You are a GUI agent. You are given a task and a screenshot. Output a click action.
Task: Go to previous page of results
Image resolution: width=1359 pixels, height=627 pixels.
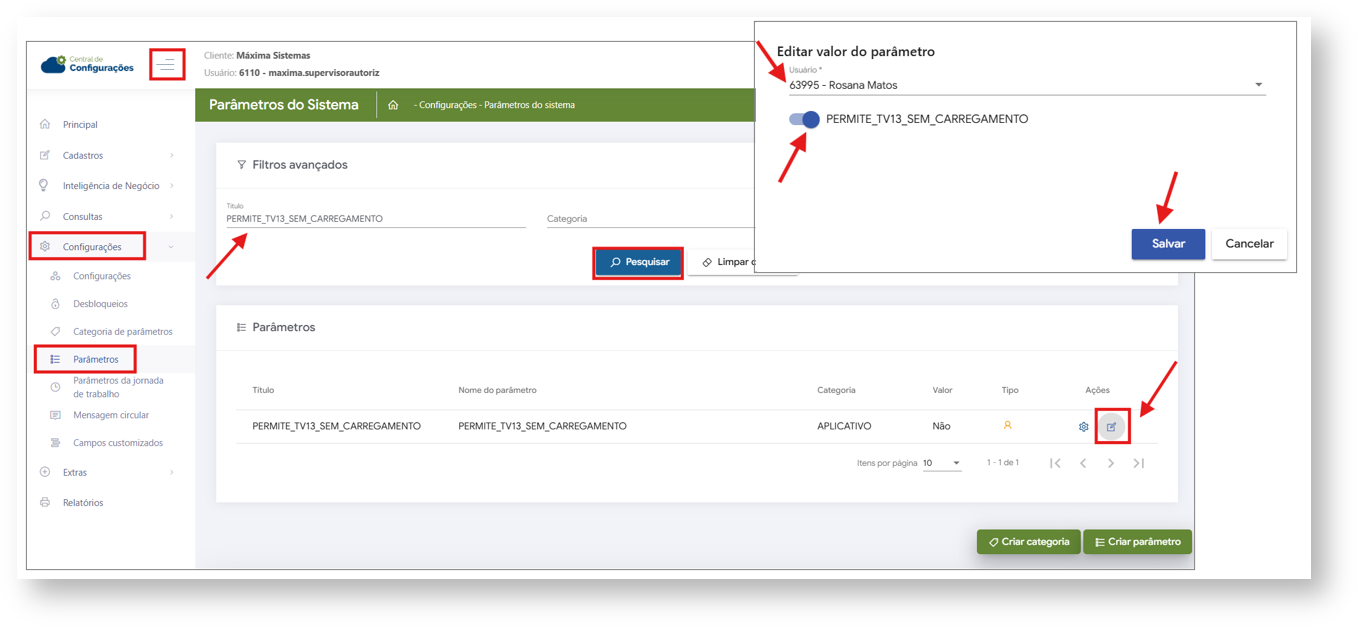click(x=1083, y=464)
